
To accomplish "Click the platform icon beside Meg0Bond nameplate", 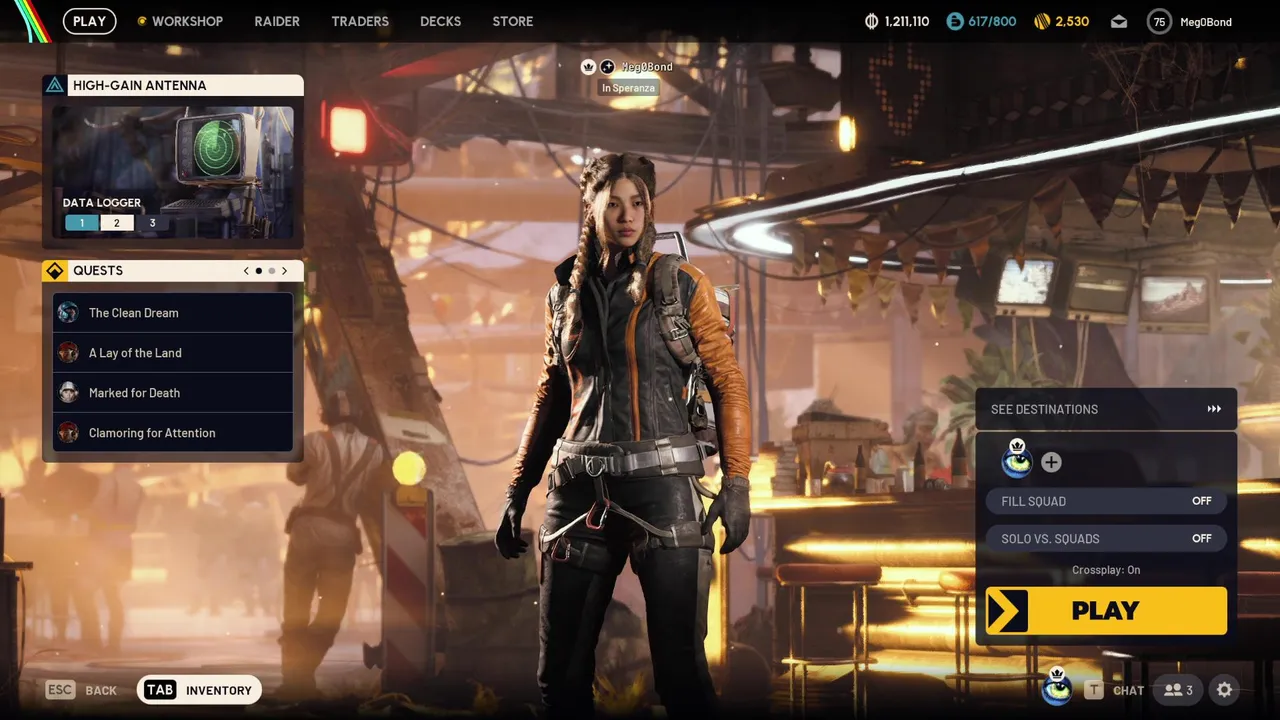I will pos(607,67).
